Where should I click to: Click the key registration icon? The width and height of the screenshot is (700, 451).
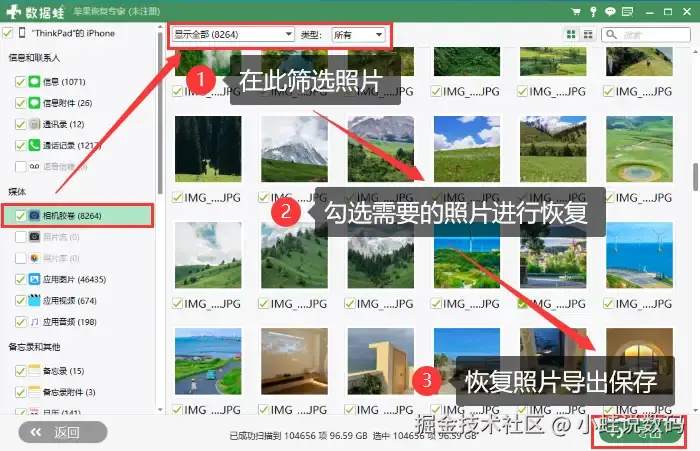pos(593,12)
